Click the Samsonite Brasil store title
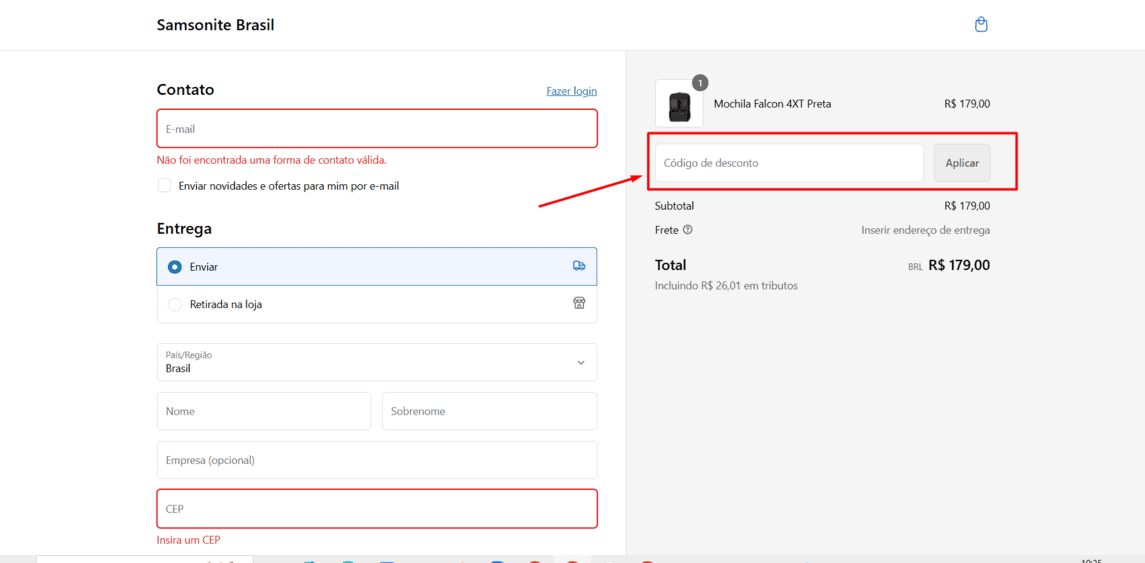The image size is (1145, 563). [x=215, y=25]
